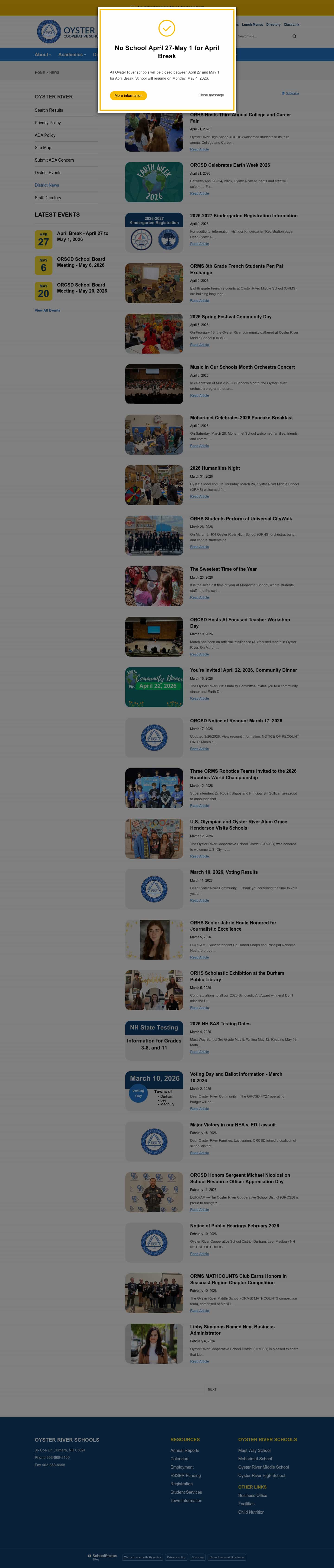
Task: Open ORCSD Celebrates Earth Week 2026 headline
Action: click(x=230, y=165)
